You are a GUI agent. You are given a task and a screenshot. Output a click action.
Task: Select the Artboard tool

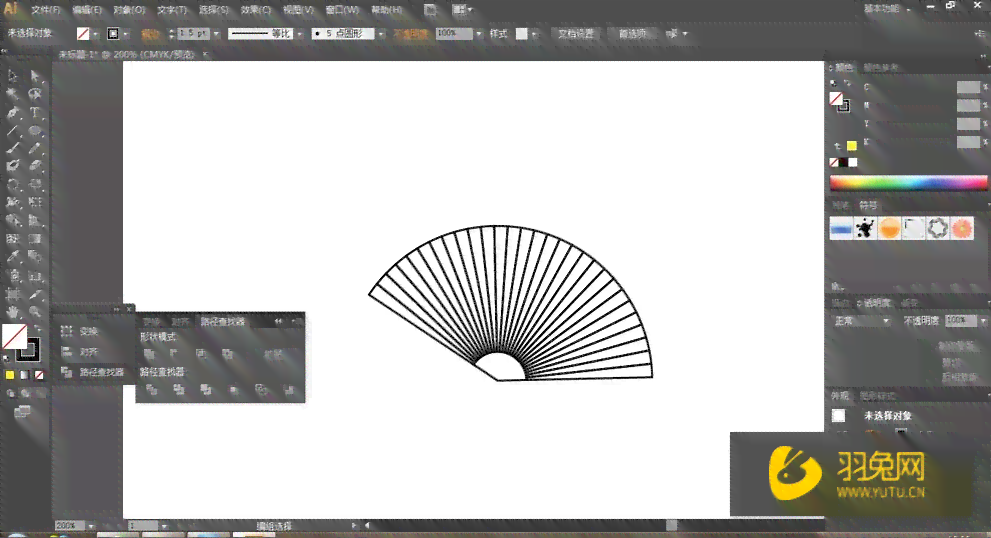[13, 294]
